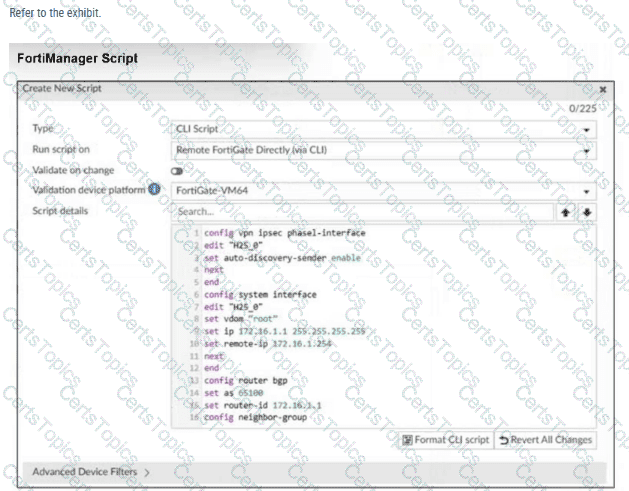The image size is (629, 491).
Task: Click the Revert All Changes button
Action: click(x=546, y=439)
